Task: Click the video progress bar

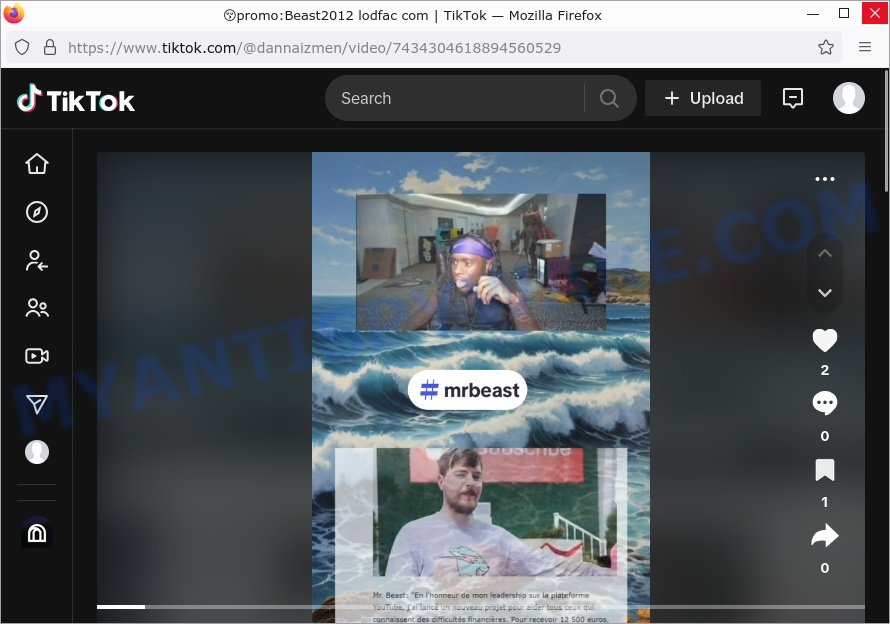Action: pos(481,607)
